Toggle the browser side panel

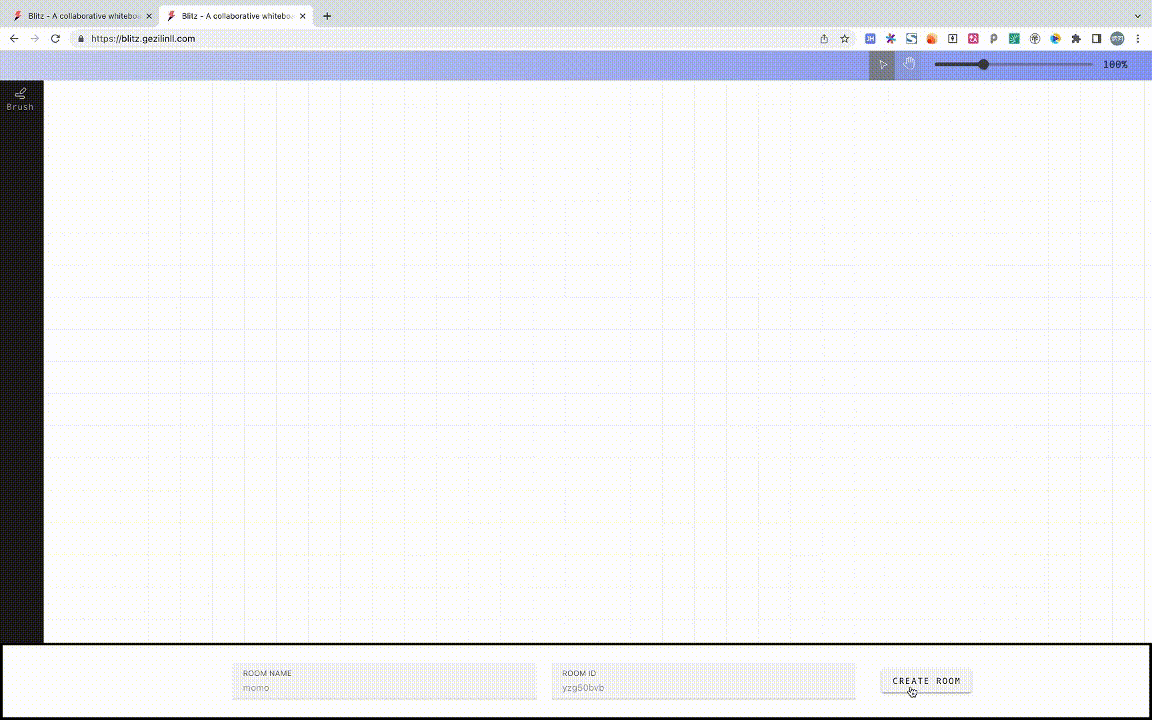[1096, 39]
